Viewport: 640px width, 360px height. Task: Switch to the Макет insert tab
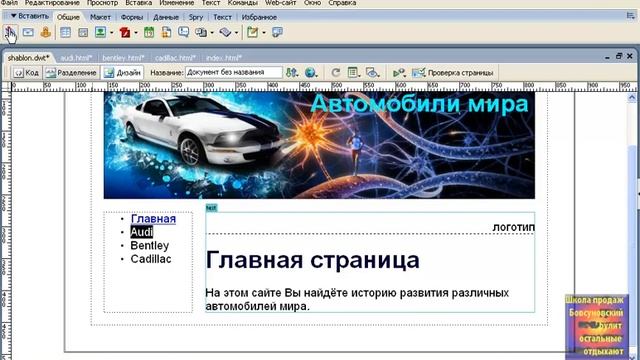tap(100, 17)
